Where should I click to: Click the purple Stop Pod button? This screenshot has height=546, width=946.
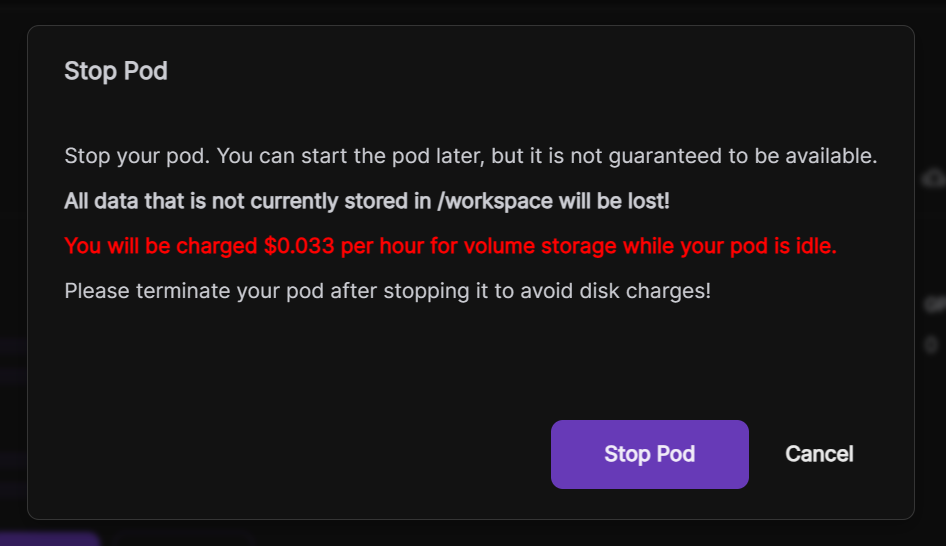tap(649, 454)
